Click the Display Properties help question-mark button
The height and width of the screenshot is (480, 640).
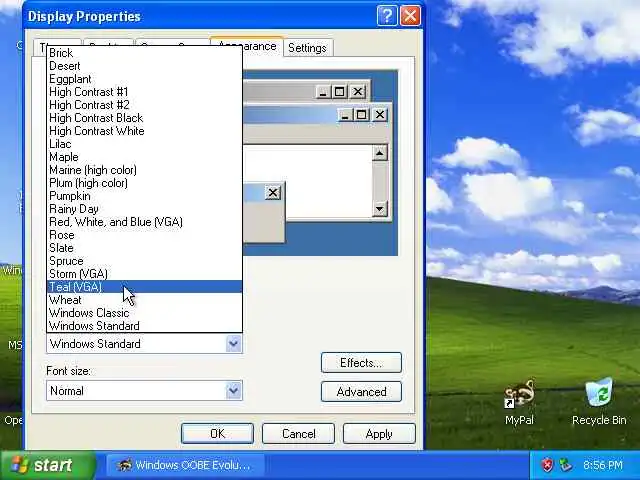tap(387, 16)
